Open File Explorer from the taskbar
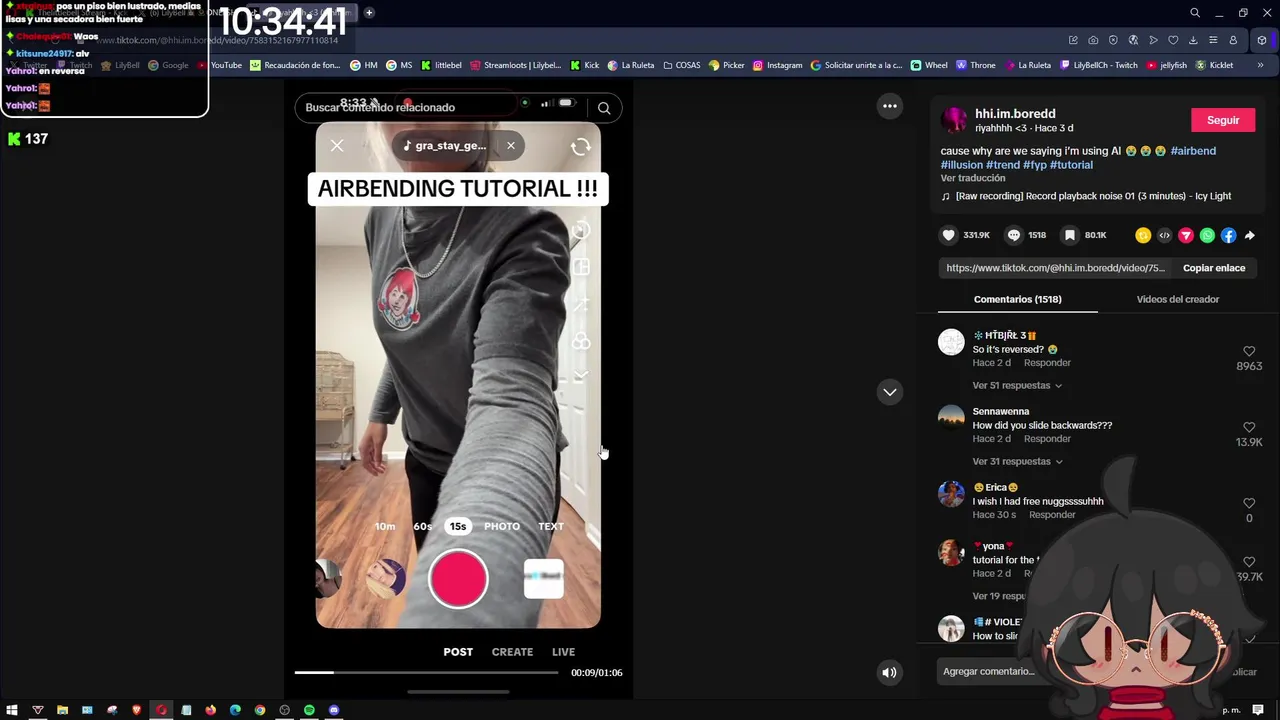Image resolution: width=1280 pixels, height=720 pixels. (62, 710)
